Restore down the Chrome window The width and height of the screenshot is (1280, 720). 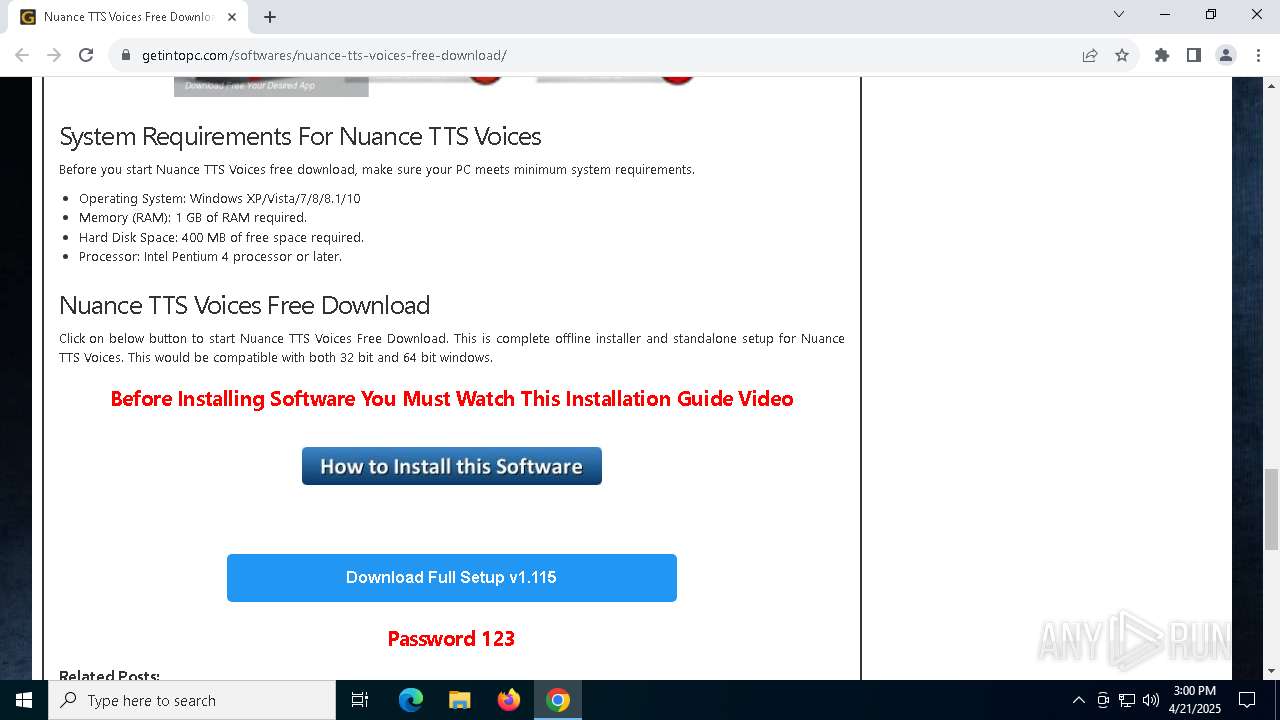click(1211, 14)
